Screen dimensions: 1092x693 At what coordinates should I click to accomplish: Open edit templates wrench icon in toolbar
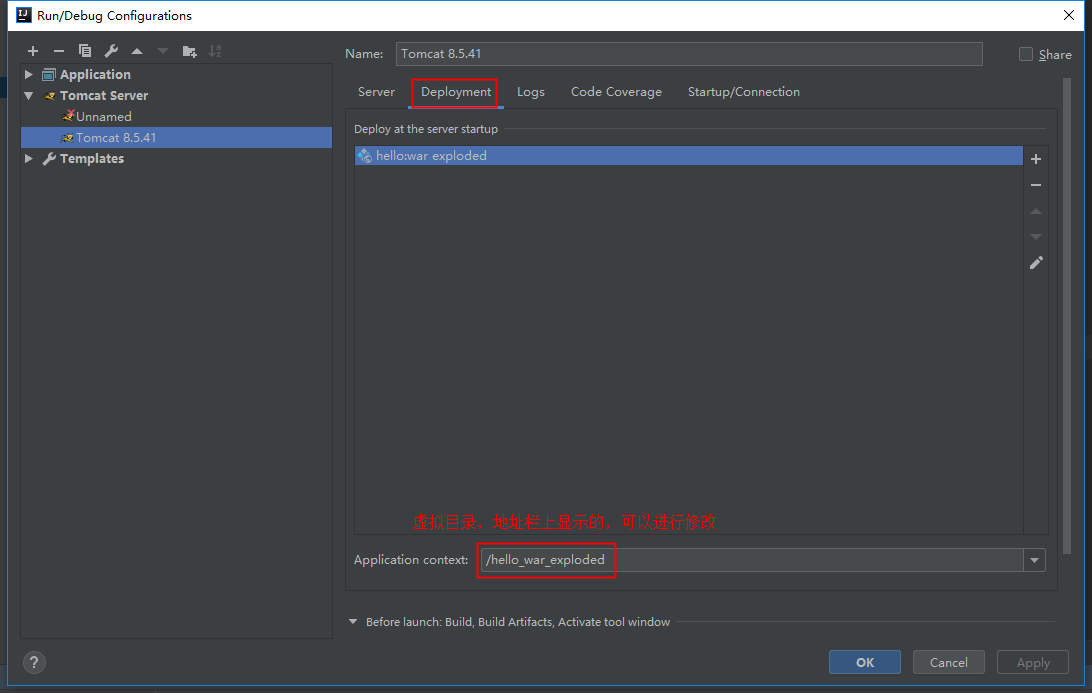(x=111, y=51)
